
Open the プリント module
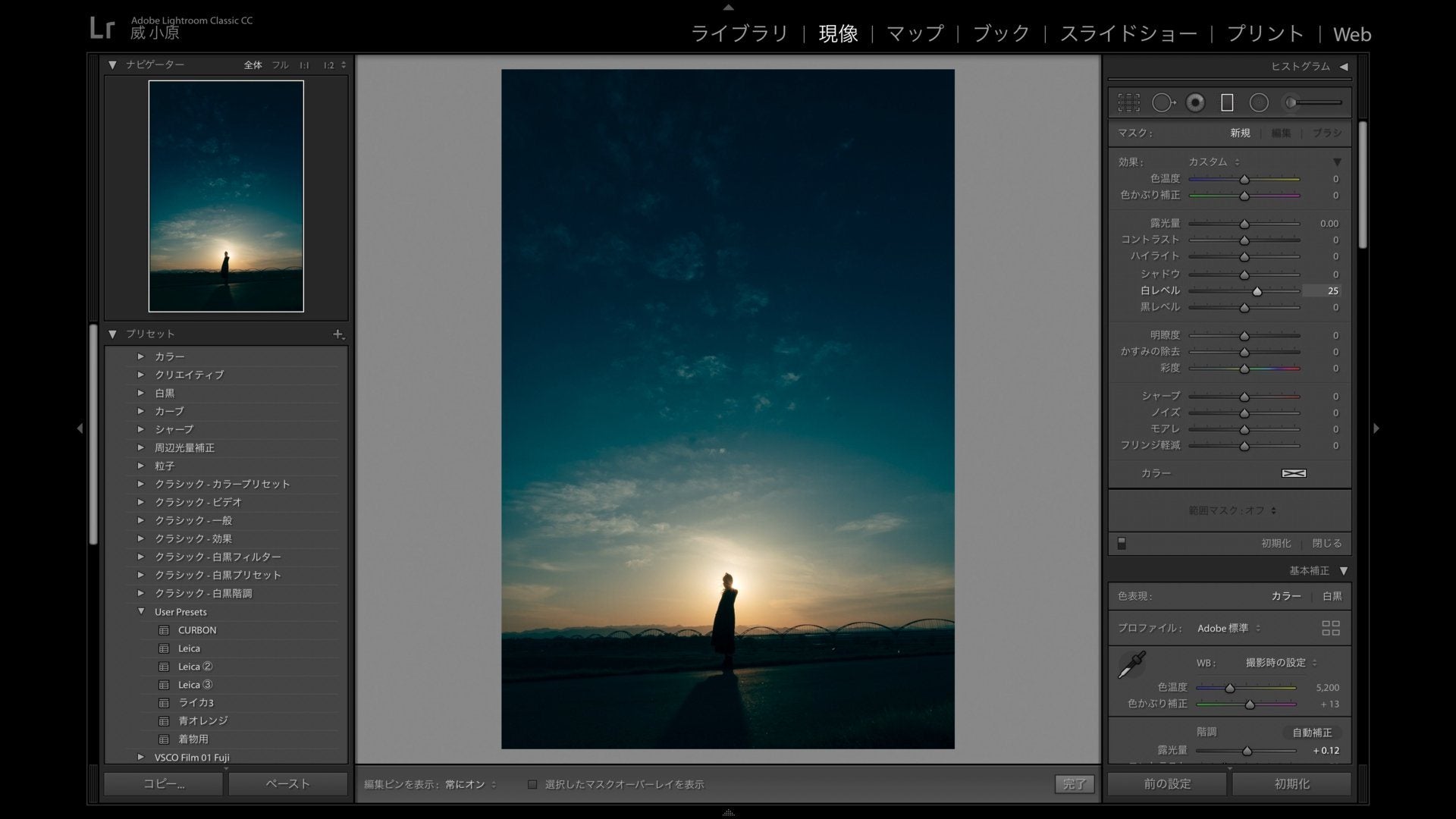[x=1266, y=33]
